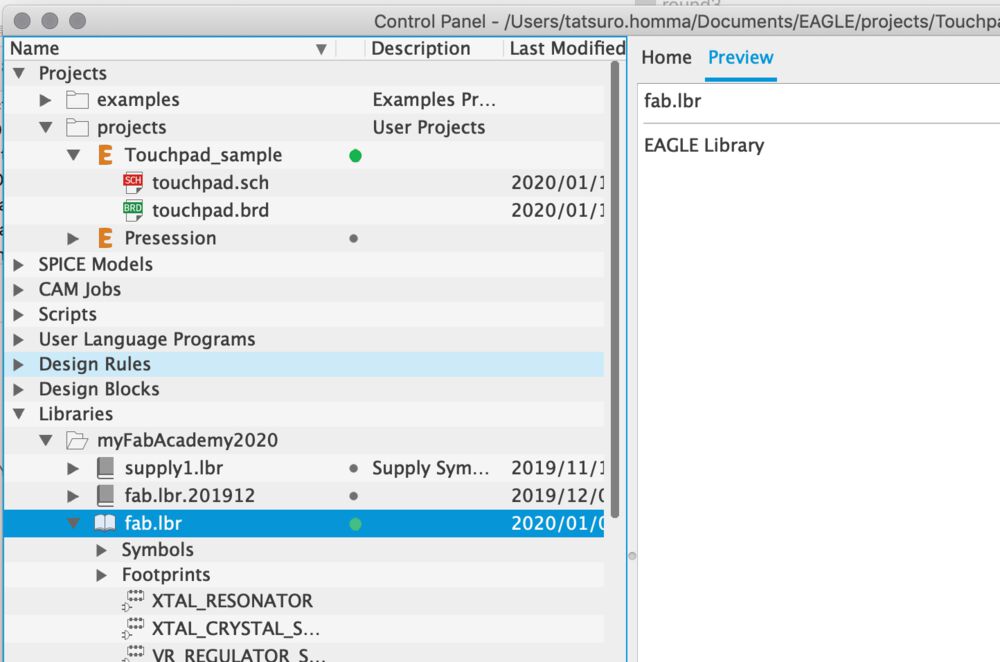Viewport: 1000px width, 662px height.
Task: Collapse the Libraries node
Action: tap(19, 414)
